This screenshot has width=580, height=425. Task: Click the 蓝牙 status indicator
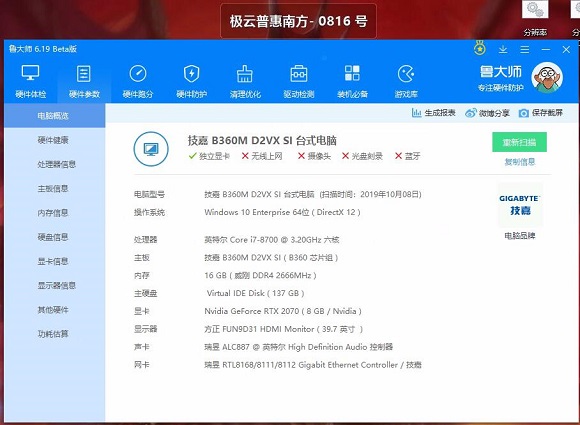[x=408, y=156]
